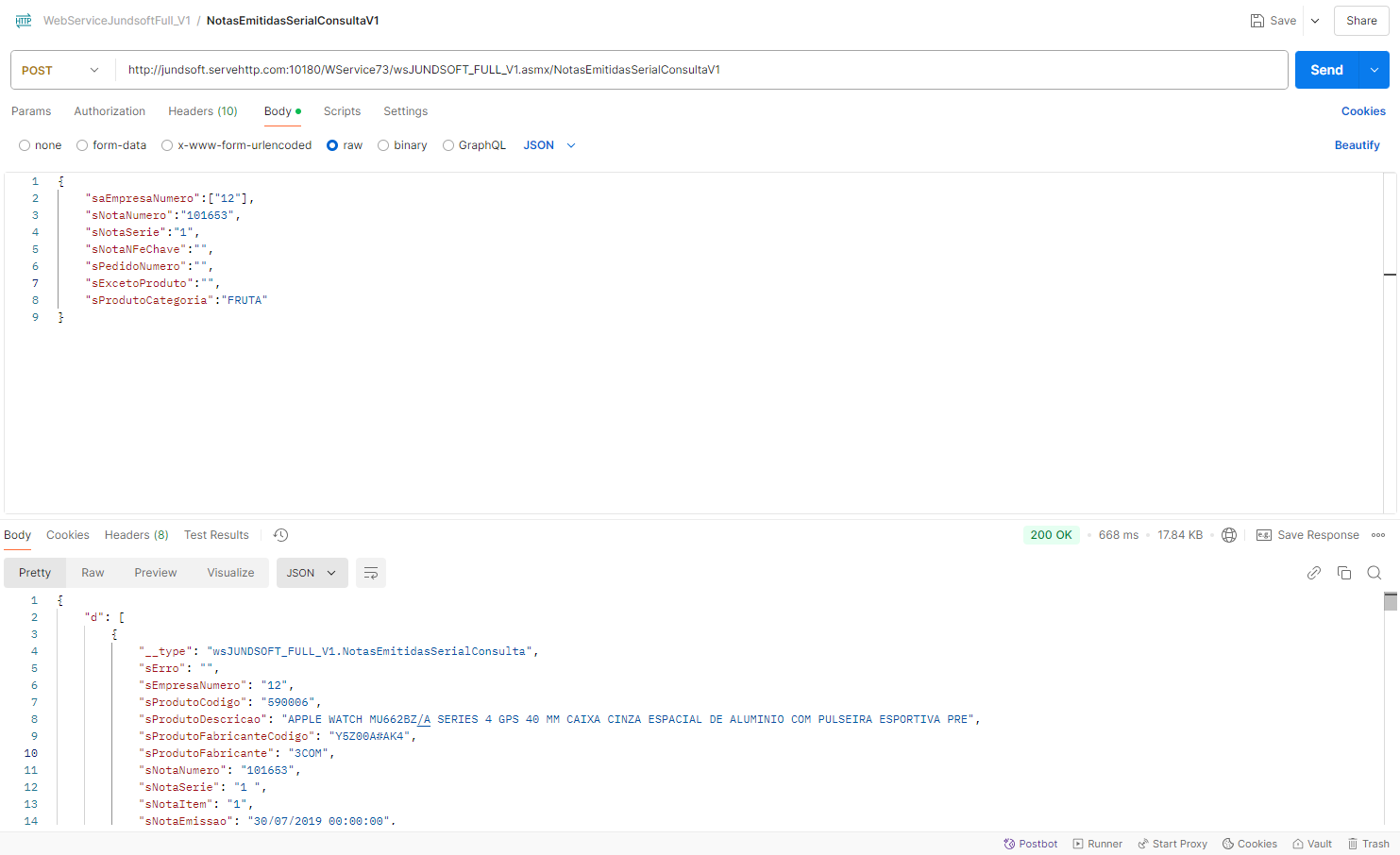Open the POST method dropdown
Viewport: 1400px width, 855px height.
60,70
